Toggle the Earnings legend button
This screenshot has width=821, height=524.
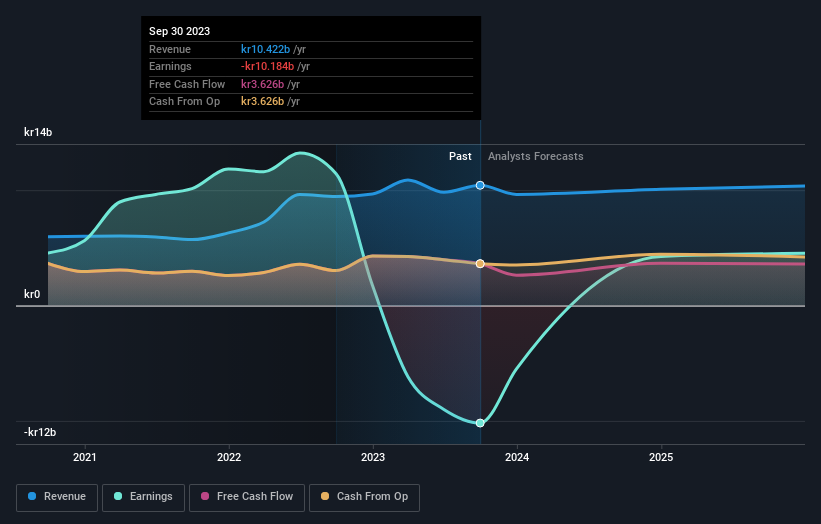coord(143,497)
